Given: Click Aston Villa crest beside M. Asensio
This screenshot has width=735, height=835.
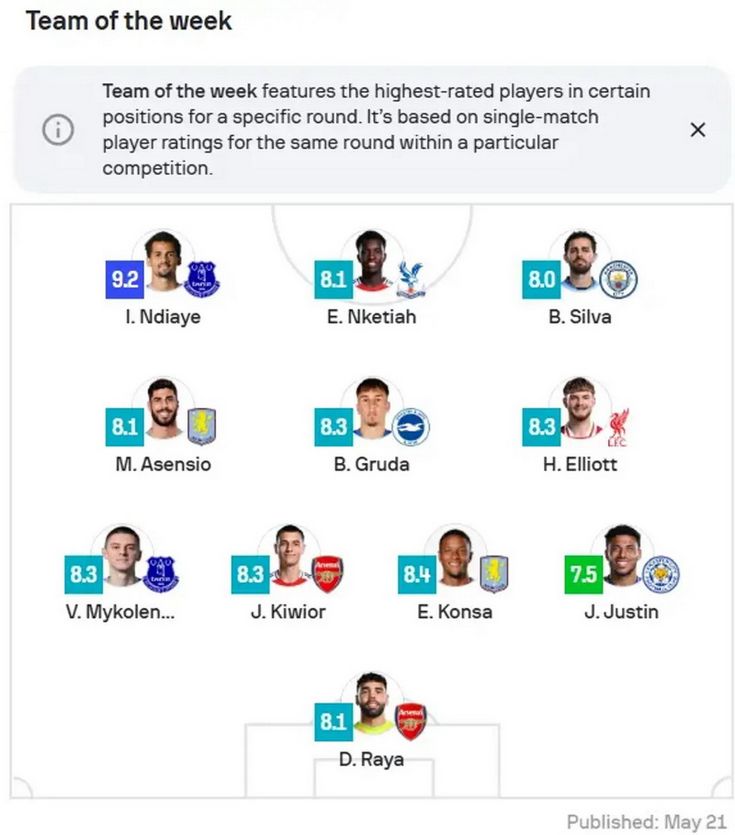Looking at the screenshot, I should [202, 427].
